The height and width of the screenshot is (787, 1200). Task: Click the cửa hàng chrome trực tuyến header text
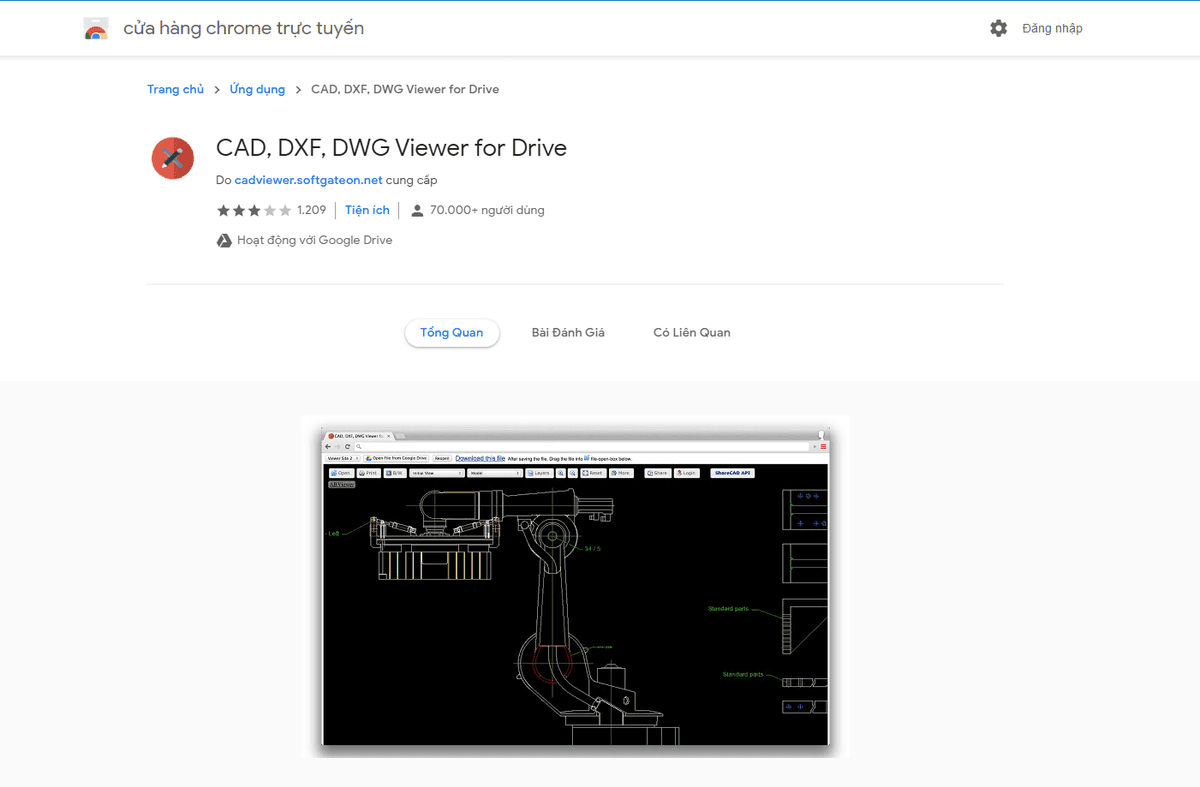[x=243, y=28]
